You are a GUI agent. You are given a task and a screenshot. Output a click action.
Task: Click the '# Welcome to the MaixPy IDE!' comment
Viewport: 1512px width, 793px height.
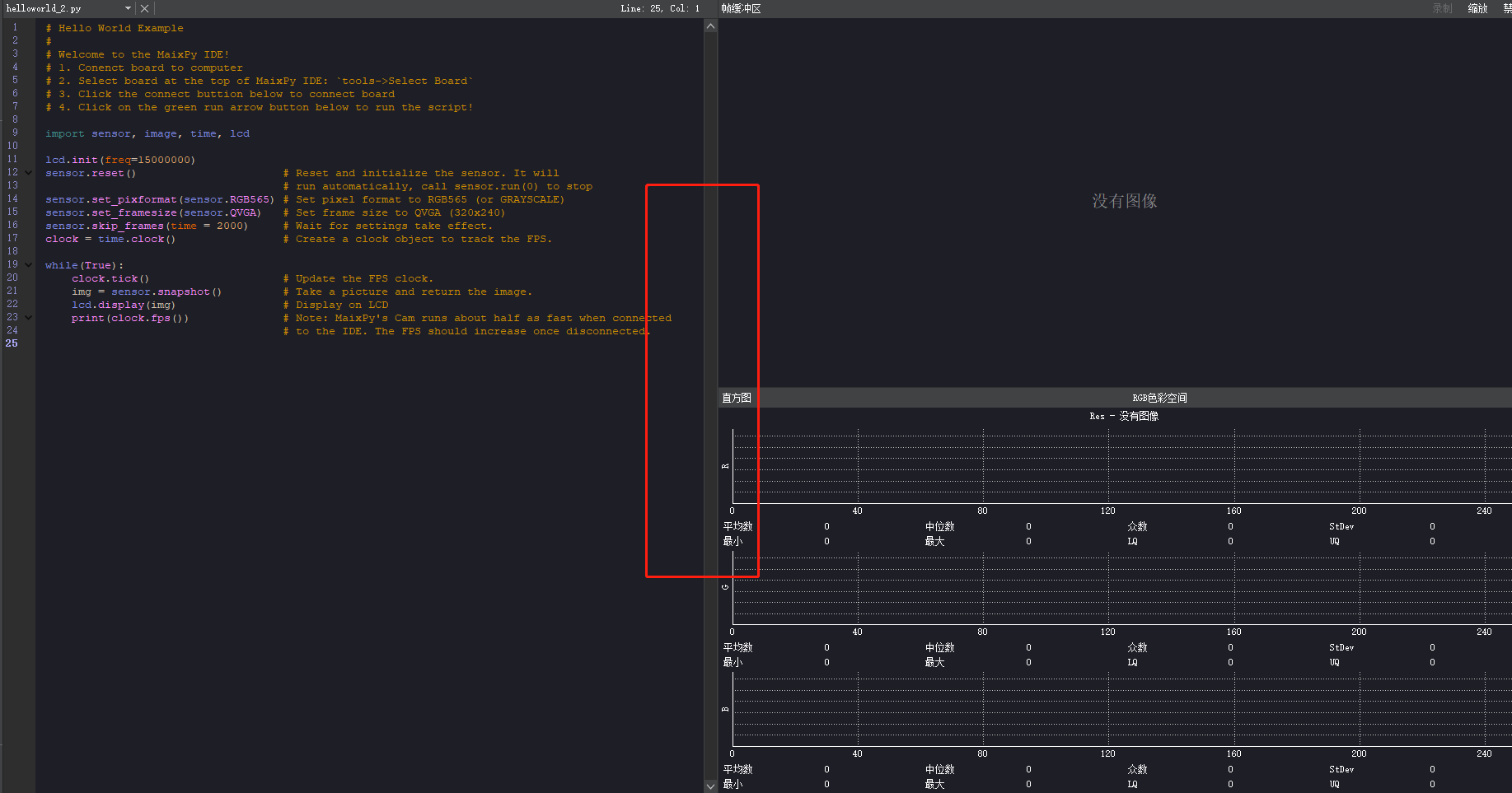coord(138,54)
